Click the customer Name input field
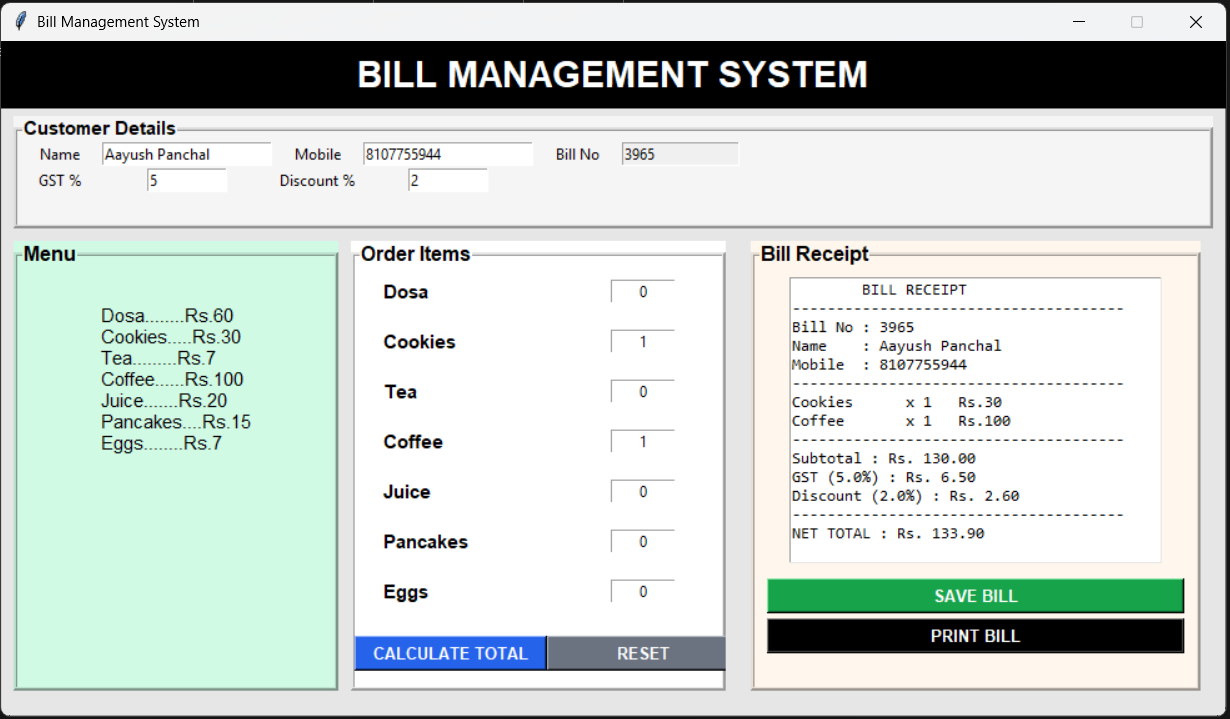This screenshot has height=719, width=1230. (186, 154)
